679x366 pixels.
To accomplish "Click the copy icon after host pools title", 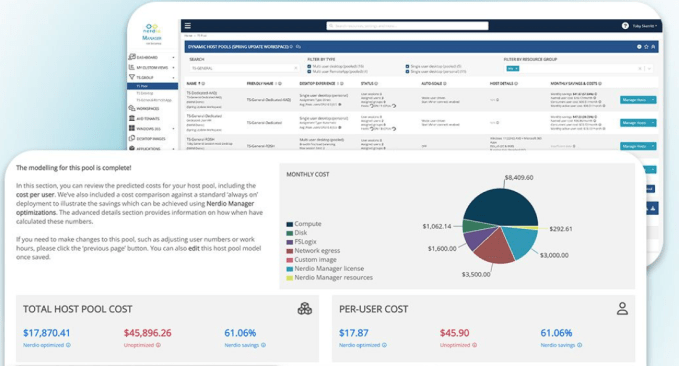I will tap(298, 46).
